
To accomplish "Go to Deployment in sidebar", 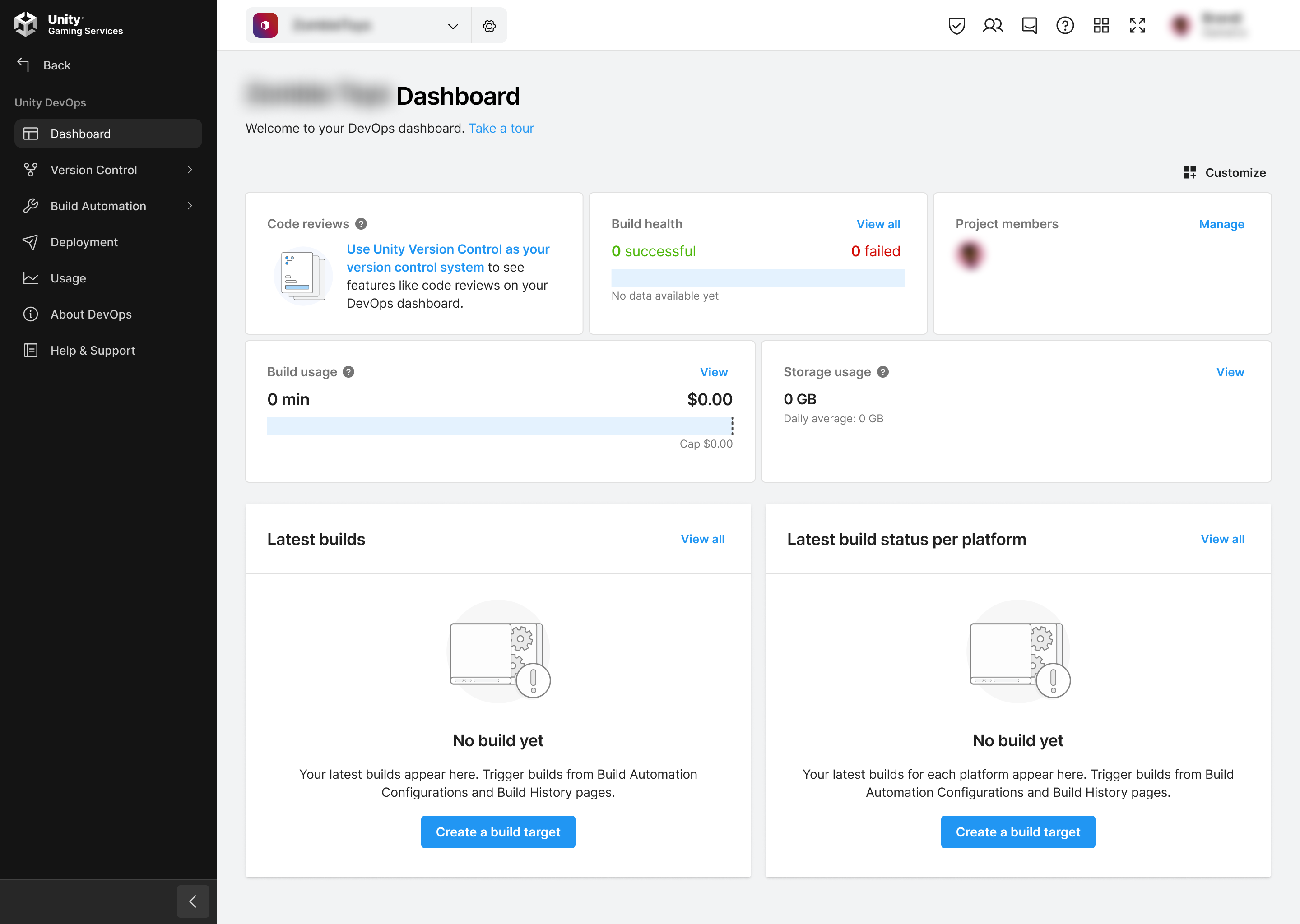I will 84,242.
